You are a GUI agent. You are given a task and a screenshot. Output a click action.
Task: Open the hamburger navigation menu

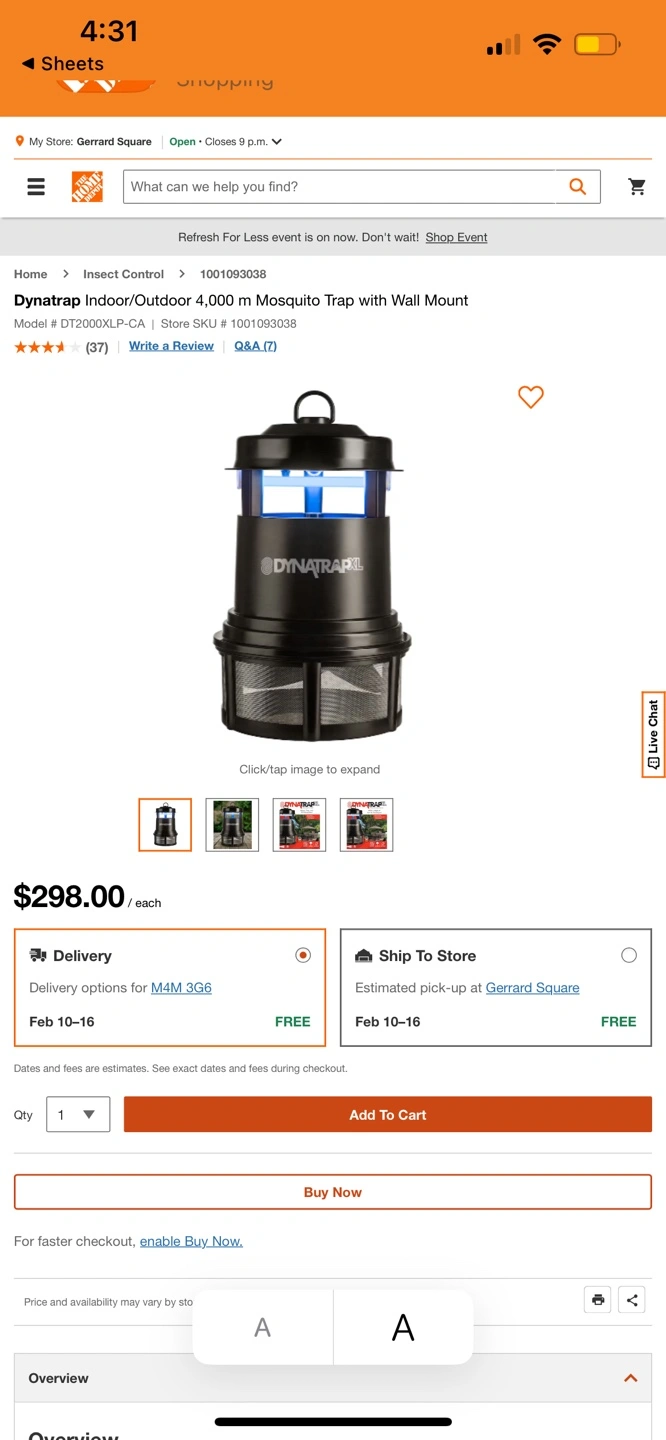pos(36,187)
